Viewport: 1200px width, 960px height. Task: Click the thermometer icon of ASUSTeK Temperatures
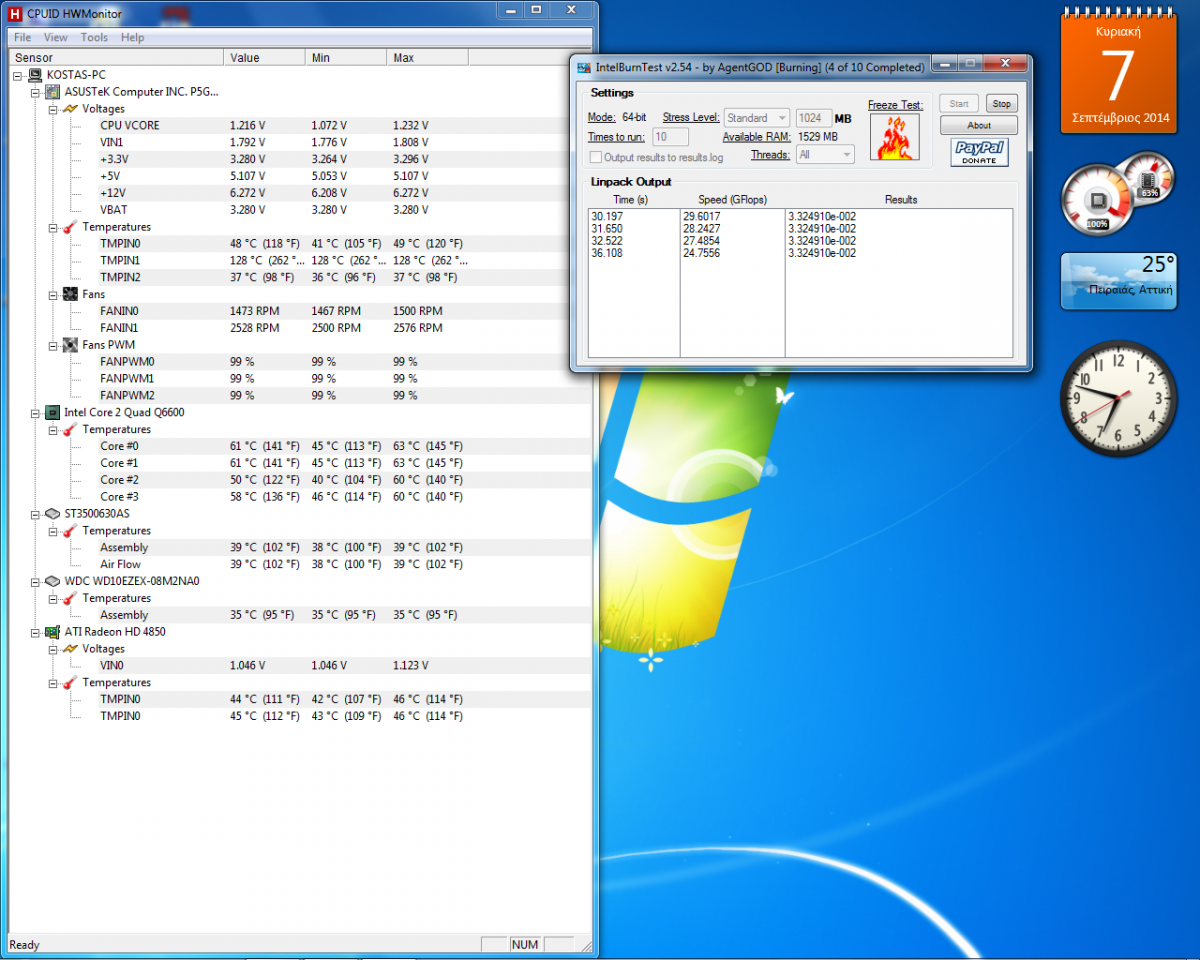coord(70,227)
